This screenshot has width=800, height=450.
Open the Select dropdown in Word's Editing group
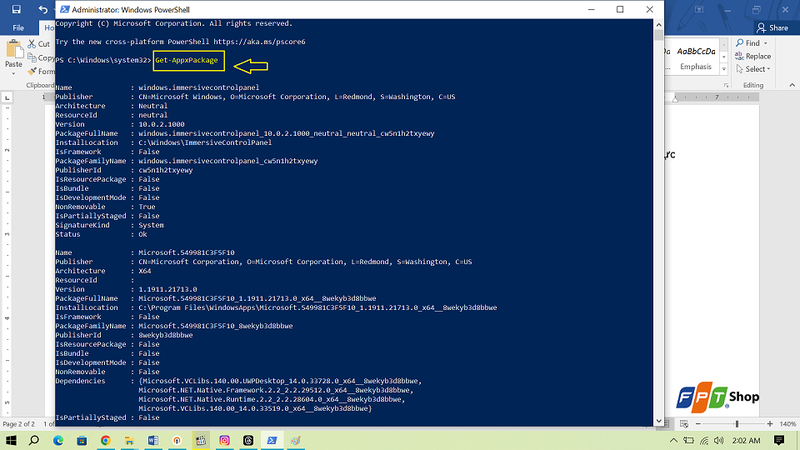(753, 69)
